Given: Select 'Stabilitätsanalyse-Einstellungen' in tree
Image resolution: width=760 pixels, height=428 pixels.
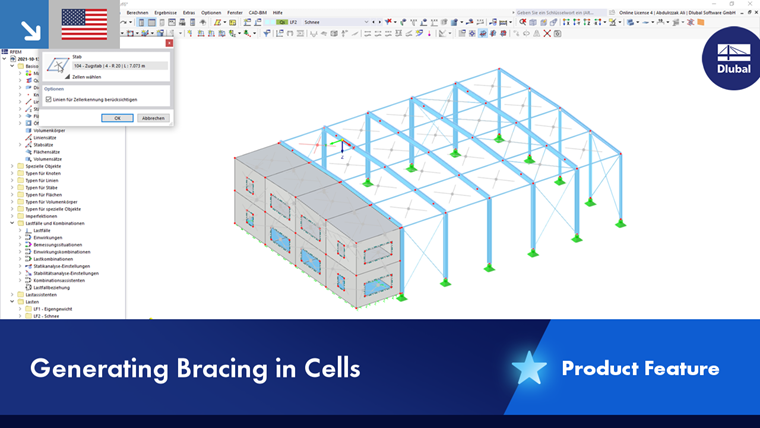Looking at the screenshot, I should click(x=66, y=273).
